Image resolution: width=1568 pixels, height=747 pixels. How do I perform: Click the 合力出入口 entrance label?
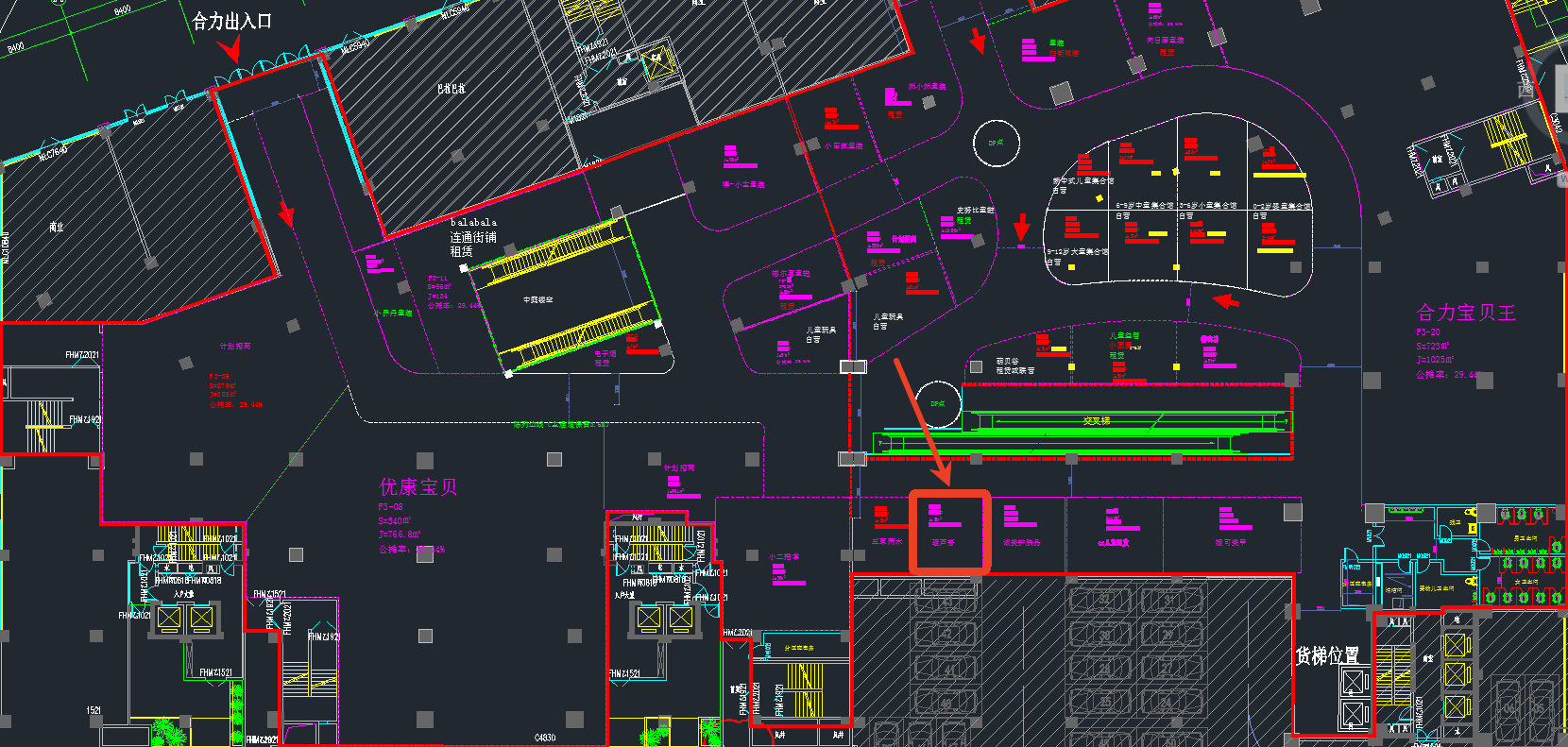[x=231, y=21]
